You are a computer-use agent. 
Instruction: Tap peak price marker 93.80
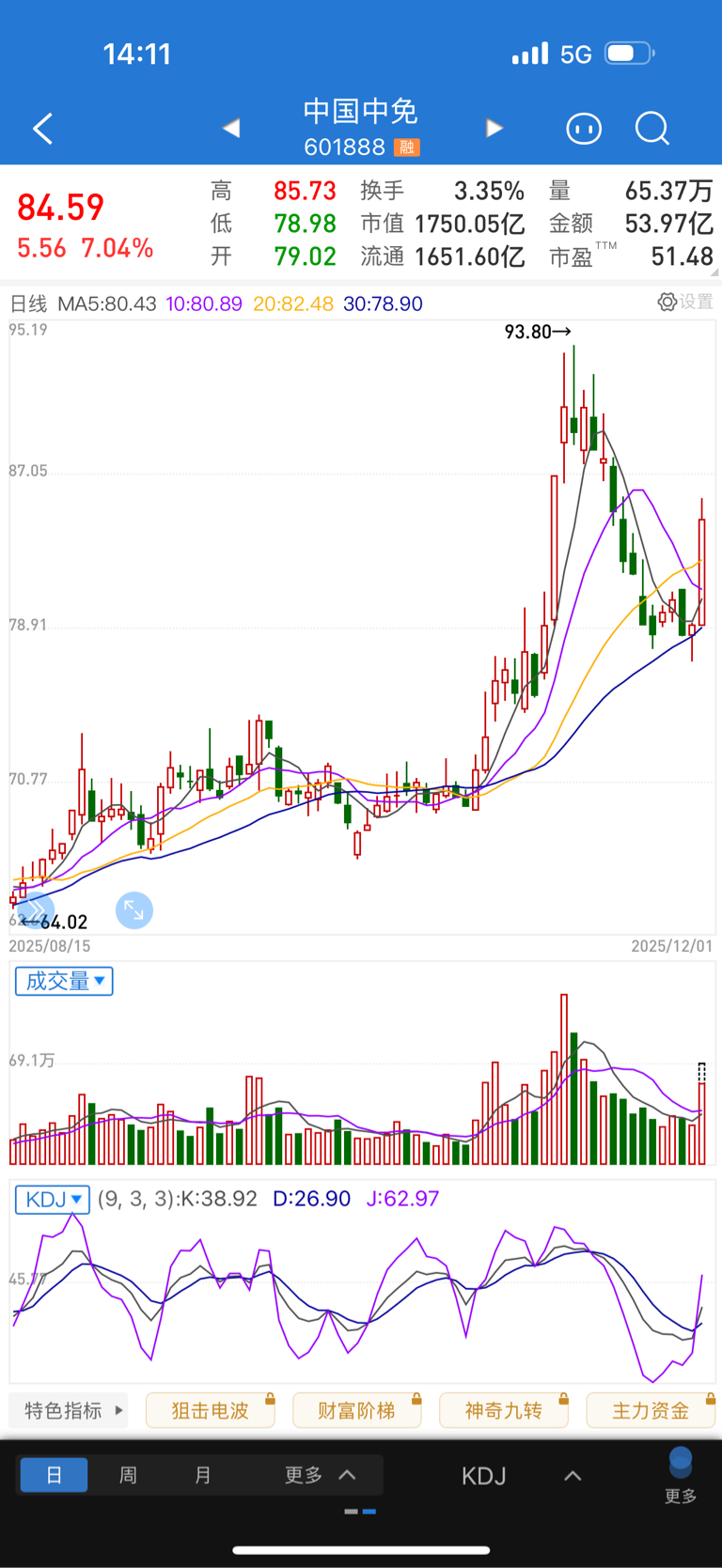click(x=537, y=332)
